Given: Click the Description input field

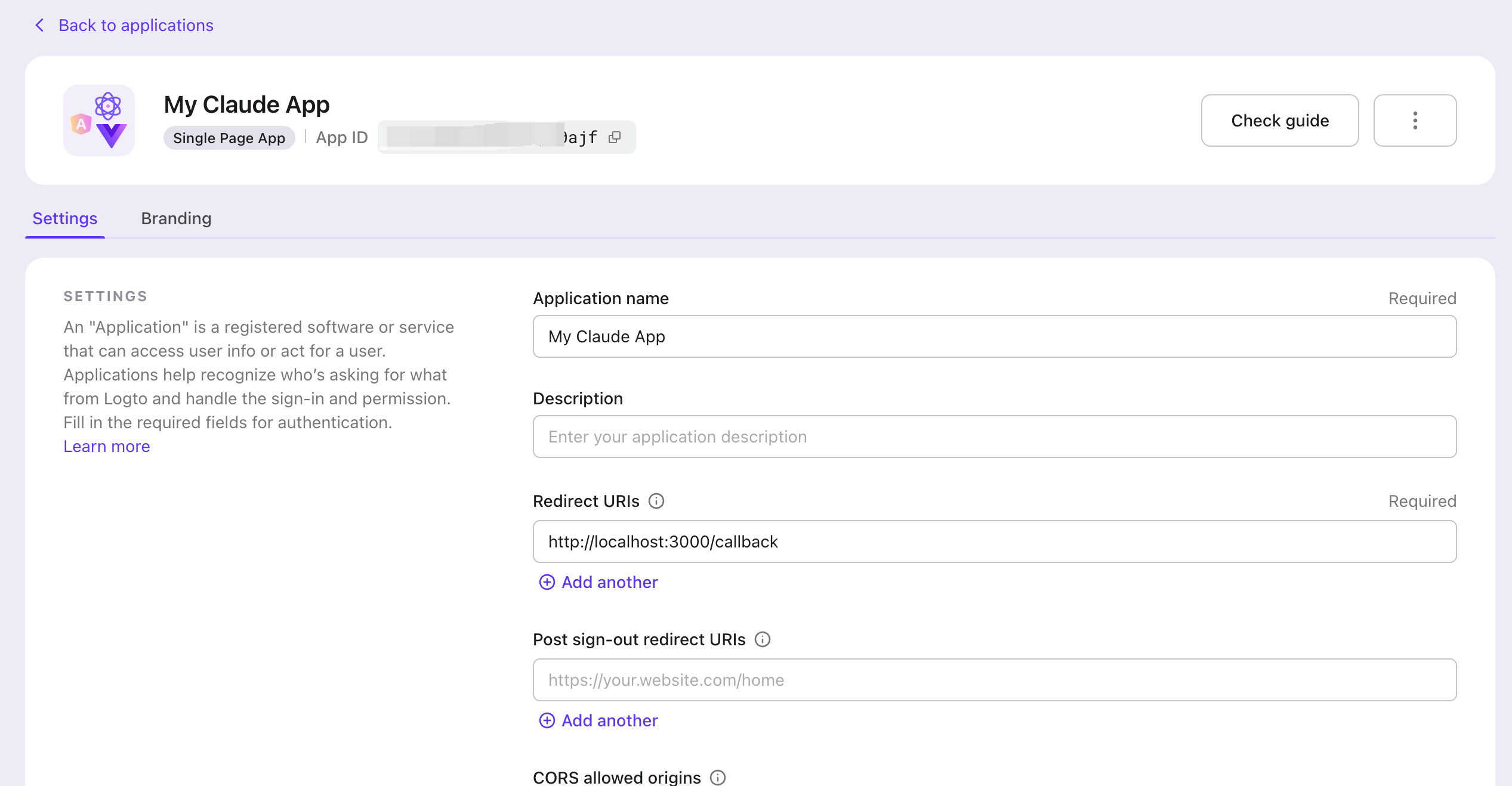Looking at the screenshot, I should 995,437.
